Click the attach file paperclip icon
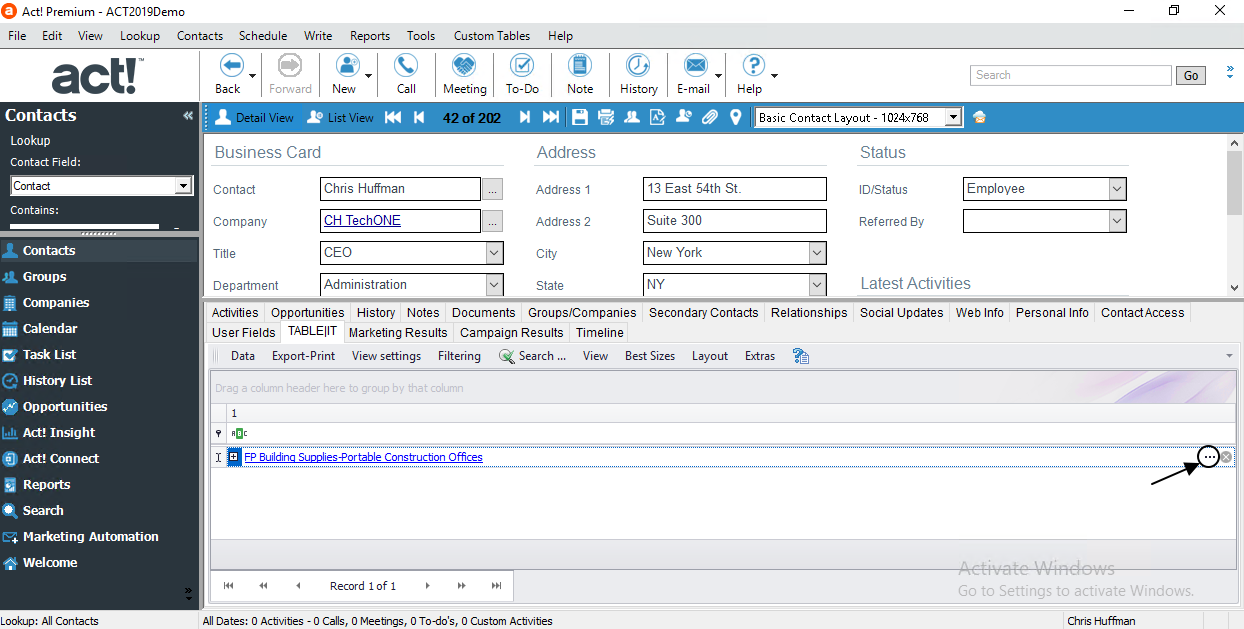 click(x=708, y=117)
